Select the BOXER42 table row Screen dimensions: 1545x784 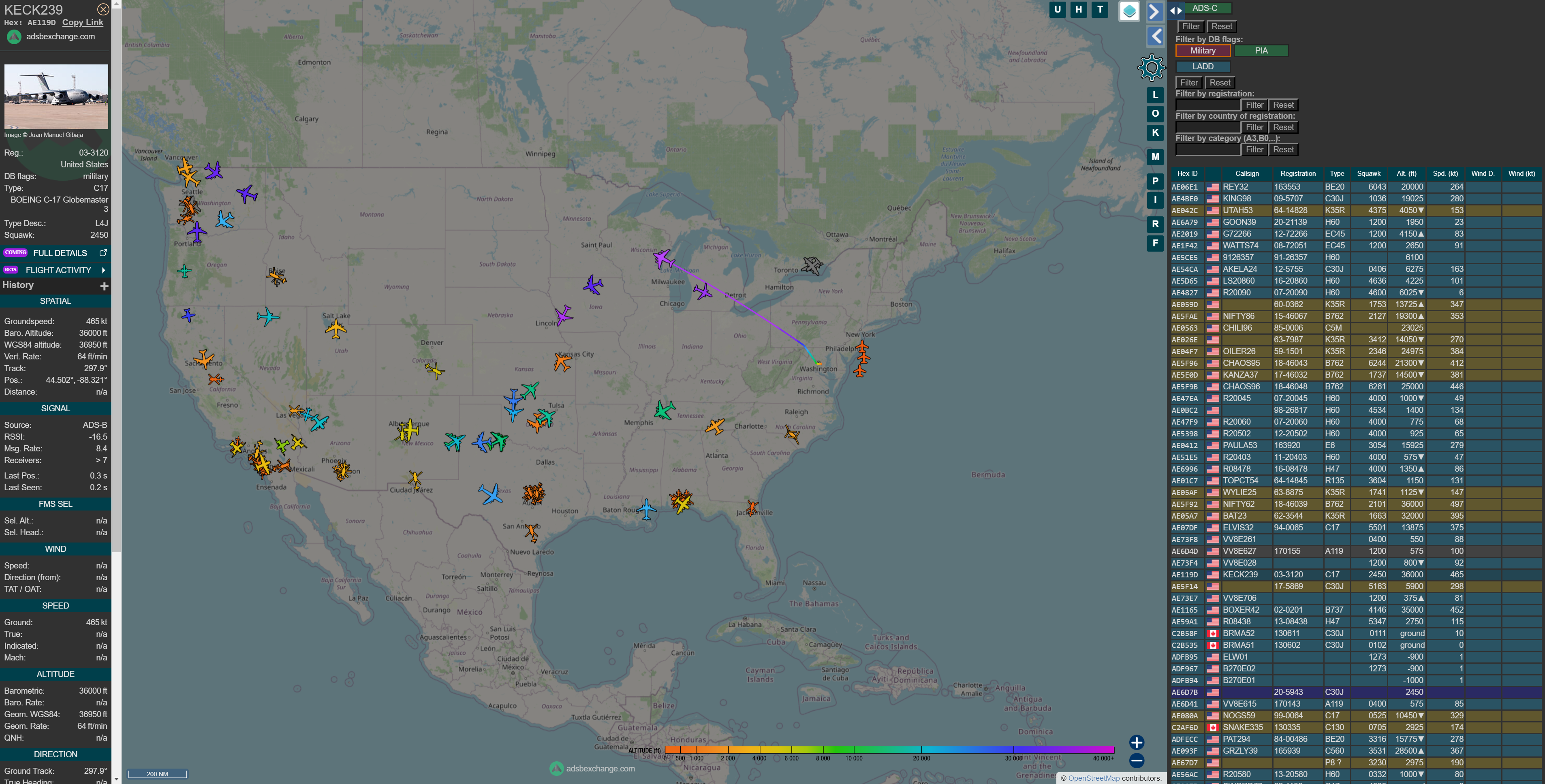(x=1355, y=610)
